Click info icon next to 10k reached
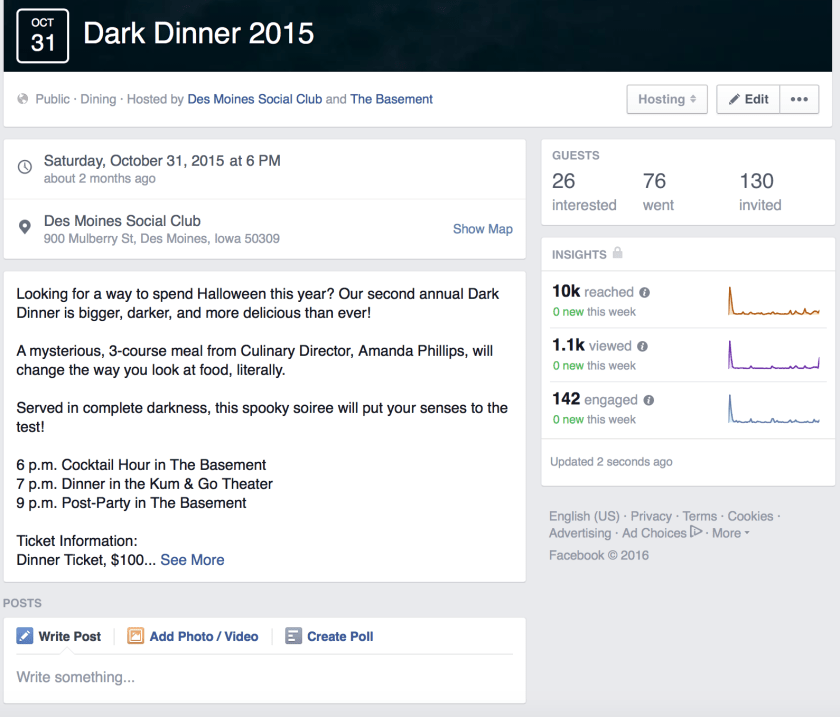This screenshot has width=840, height=717. [645, 293]
